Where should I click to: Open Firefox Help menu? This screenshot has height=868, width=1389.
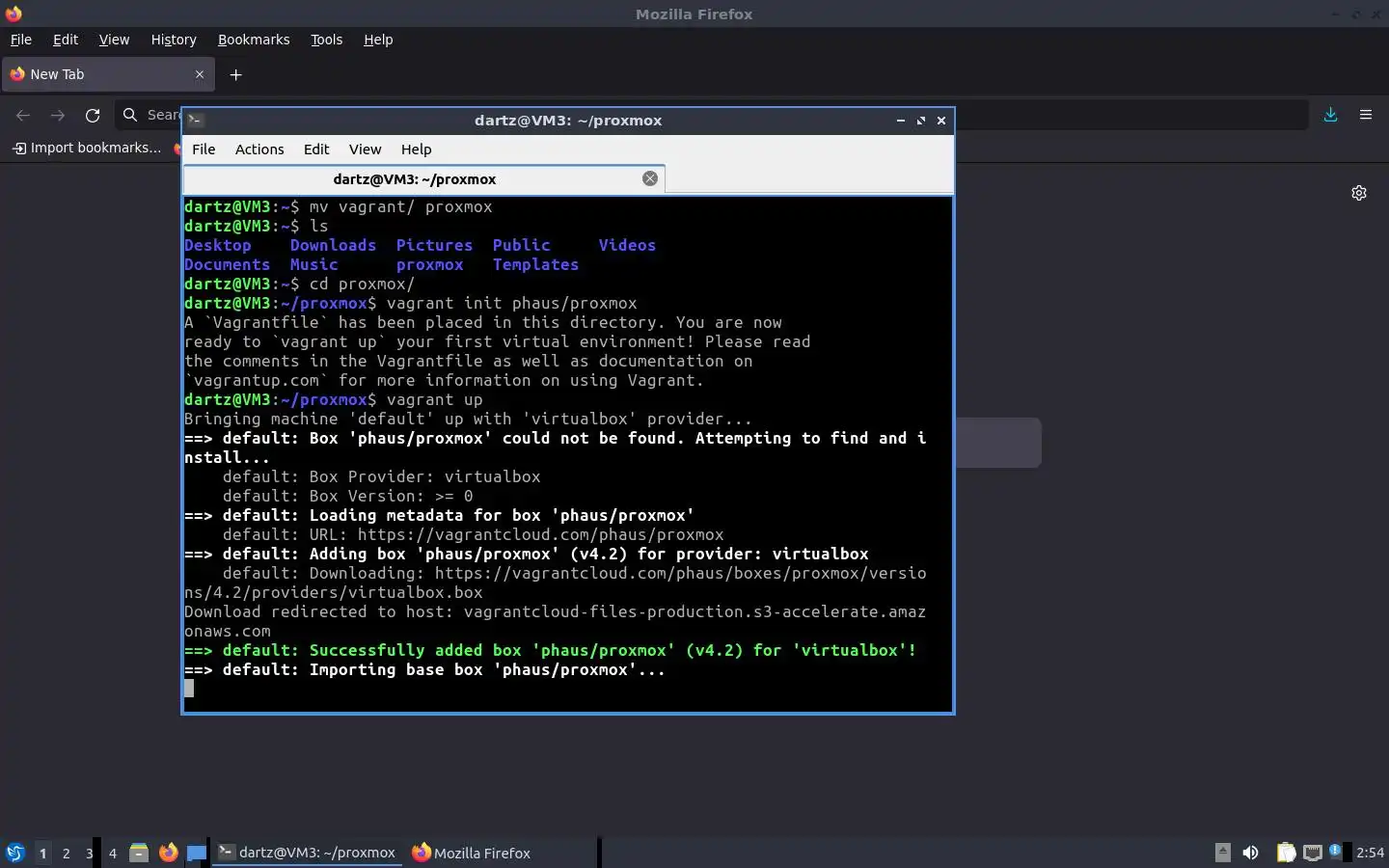tap(378, 40)
